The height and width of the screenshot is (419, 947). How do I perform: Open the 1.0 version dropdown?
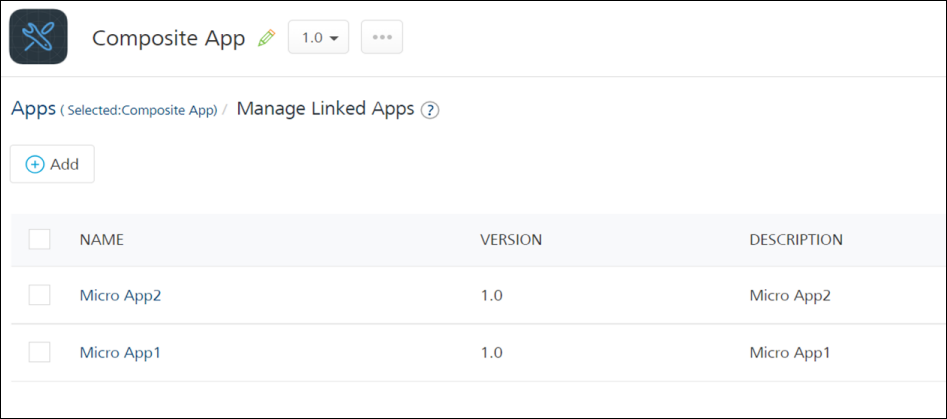point(318,37)
